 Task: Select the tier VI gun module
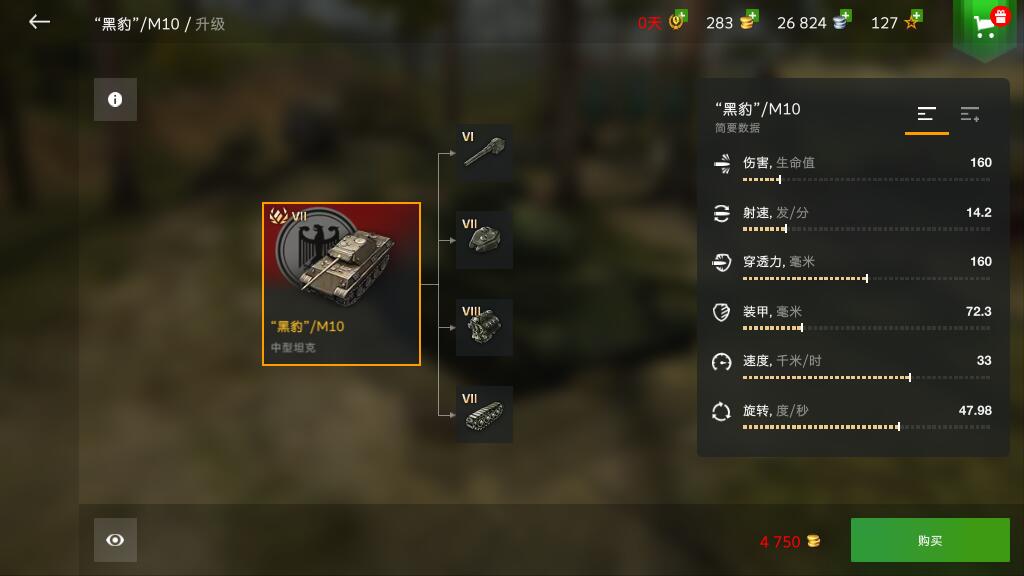point(484,152)
